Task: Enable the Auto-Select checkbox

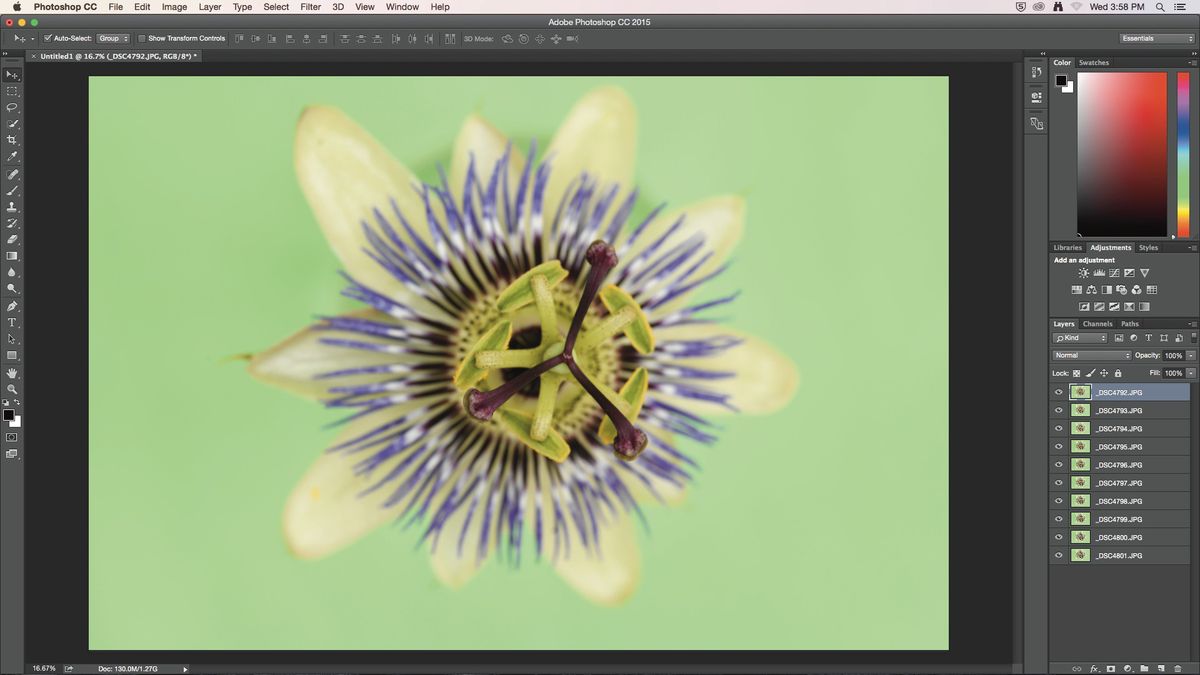Action: click(x=47, y=38)
